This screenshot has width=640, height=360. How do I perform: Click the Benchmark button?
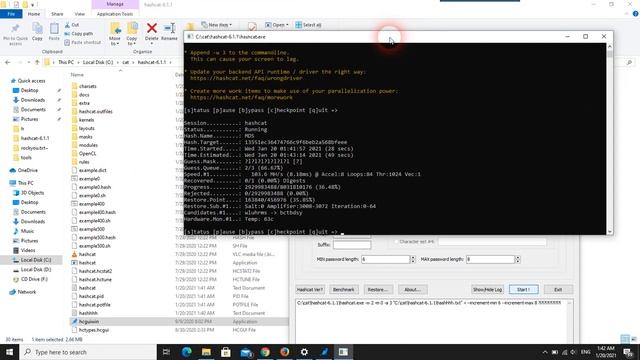[x=344, y=289]
